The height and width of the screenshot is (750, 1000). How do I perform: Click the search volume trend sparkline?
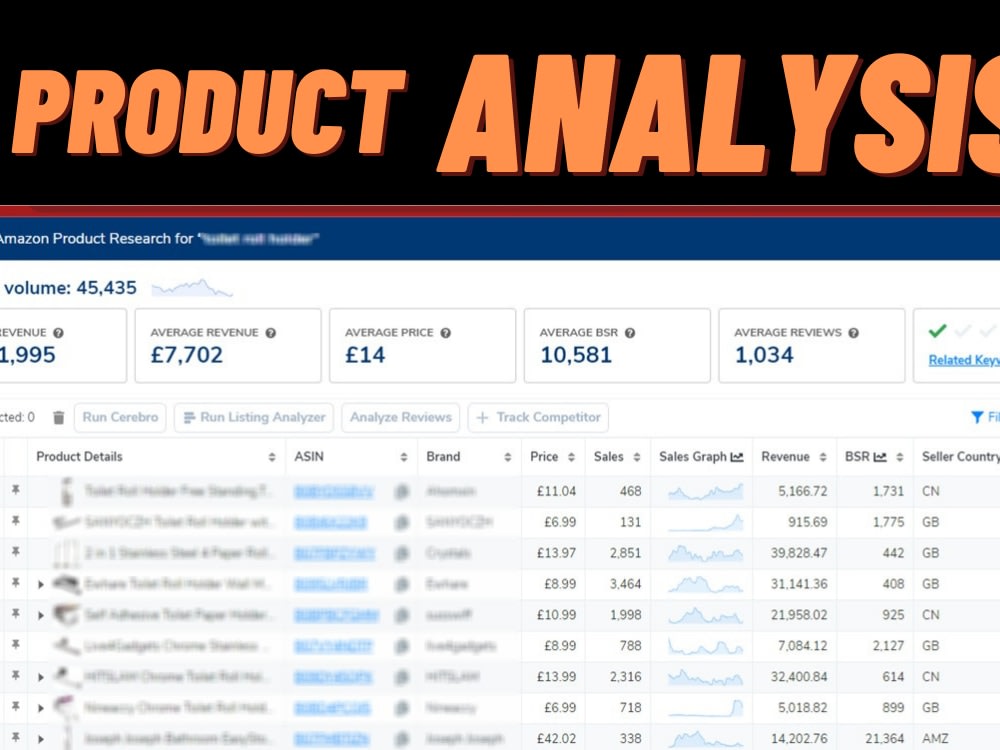[x=192, y=288]
